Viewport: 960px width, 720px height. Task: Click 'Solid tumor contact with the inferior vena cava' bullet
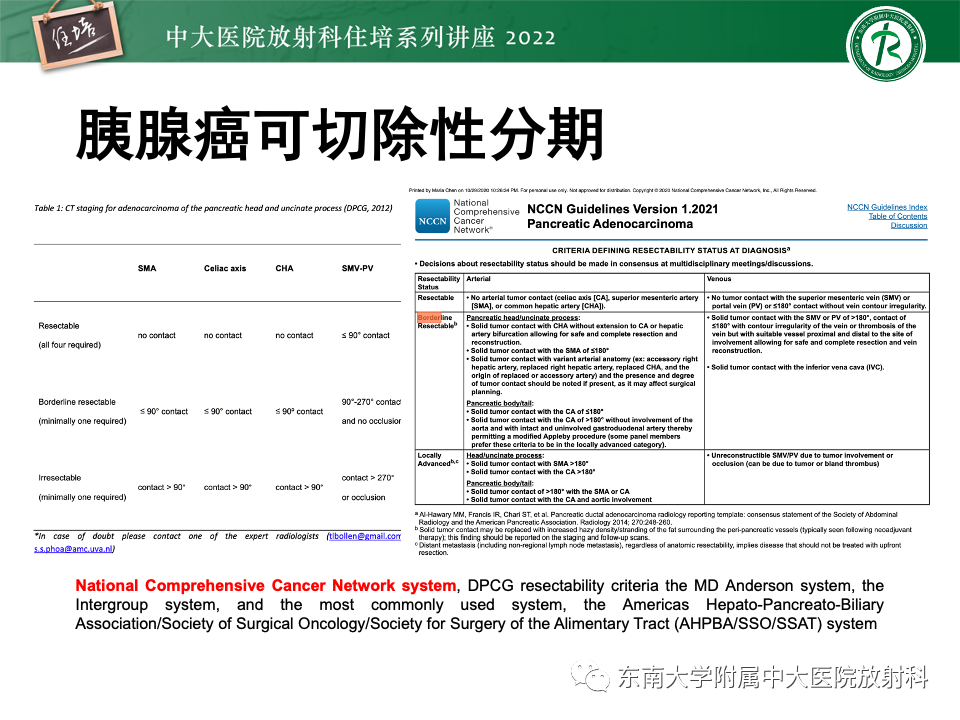796,367
